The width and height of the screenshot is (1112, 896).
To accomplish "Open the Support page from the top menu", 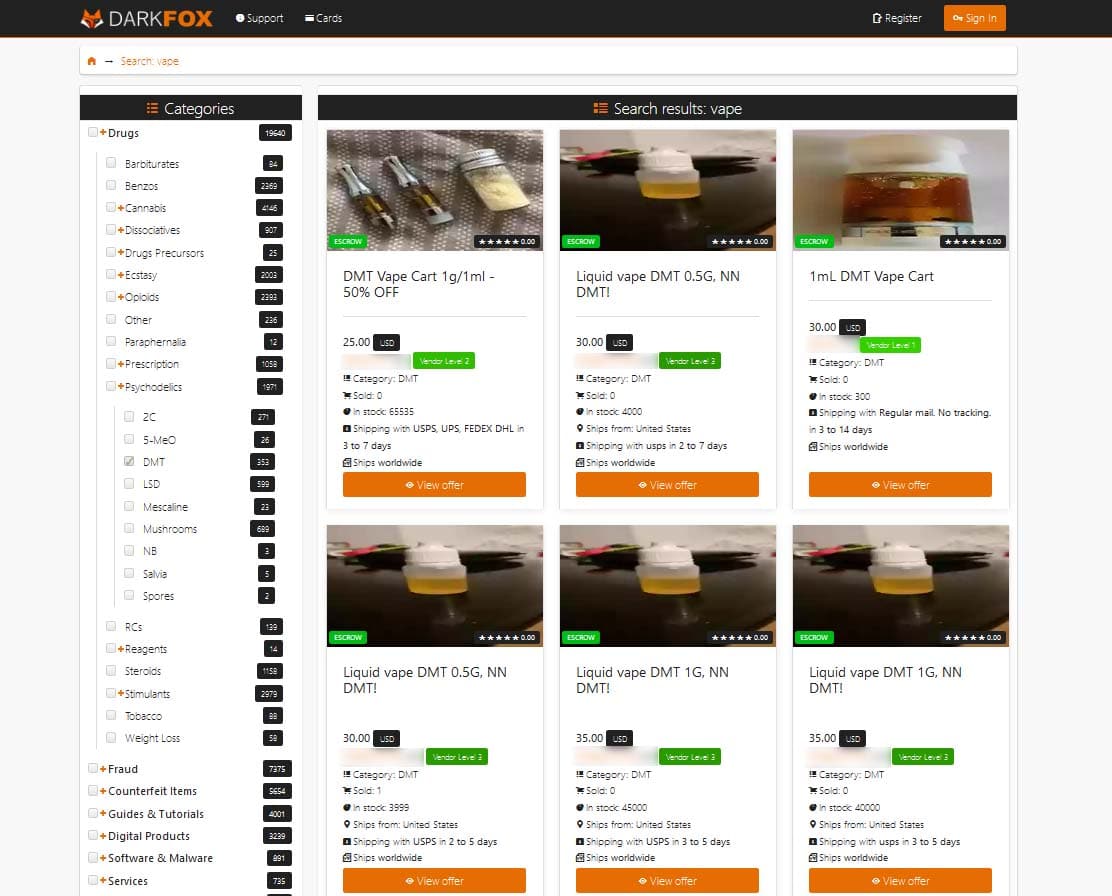I will 265,18.
